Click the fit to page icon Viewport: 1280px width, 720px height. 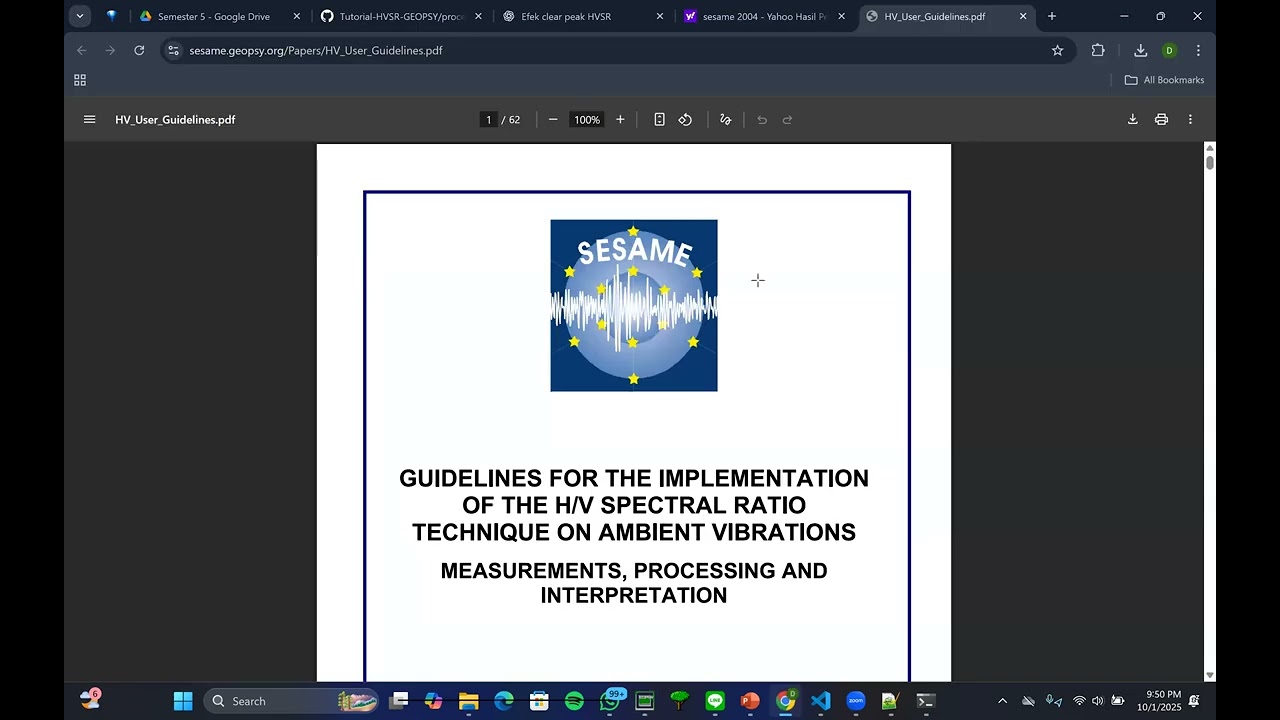click(659, 120)
